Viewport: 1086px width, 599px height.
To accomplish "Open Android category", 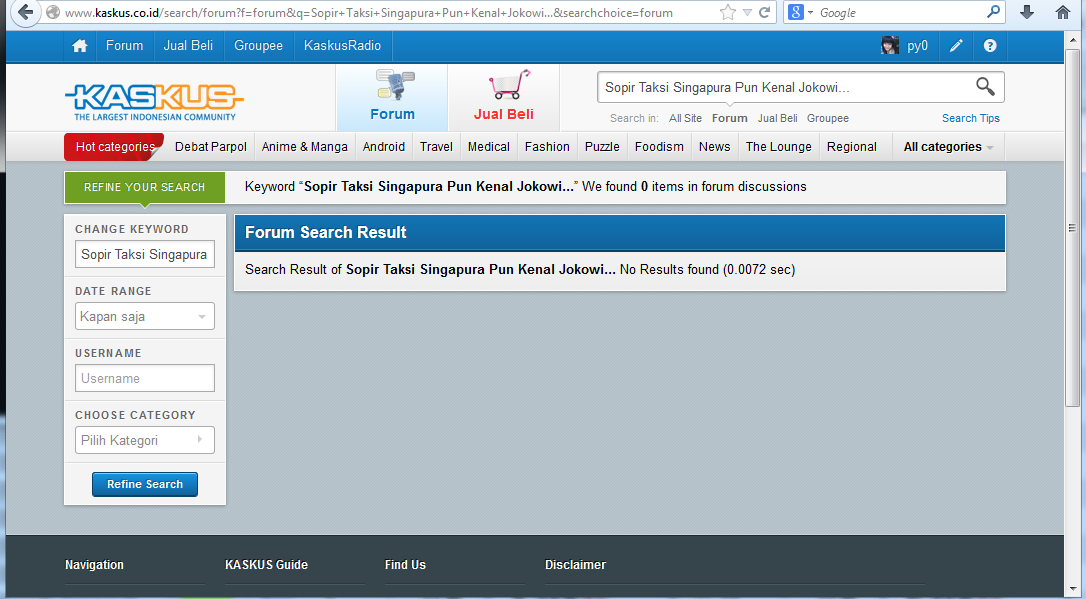I will point(384,147).
